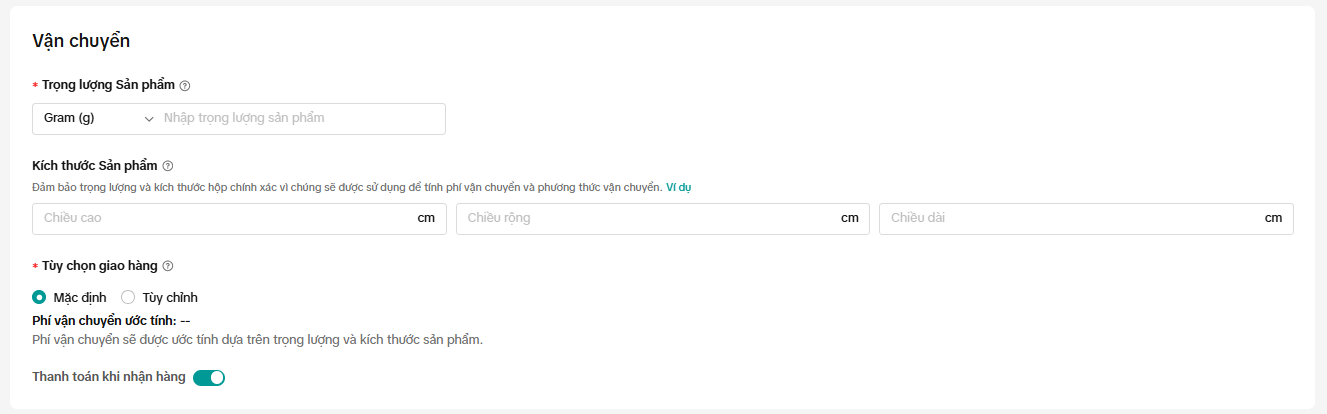This screenshot has height=414, width=1327.
Task: Click the cm unit in Chiều dài field
Action: click(x=1273, y=218)
